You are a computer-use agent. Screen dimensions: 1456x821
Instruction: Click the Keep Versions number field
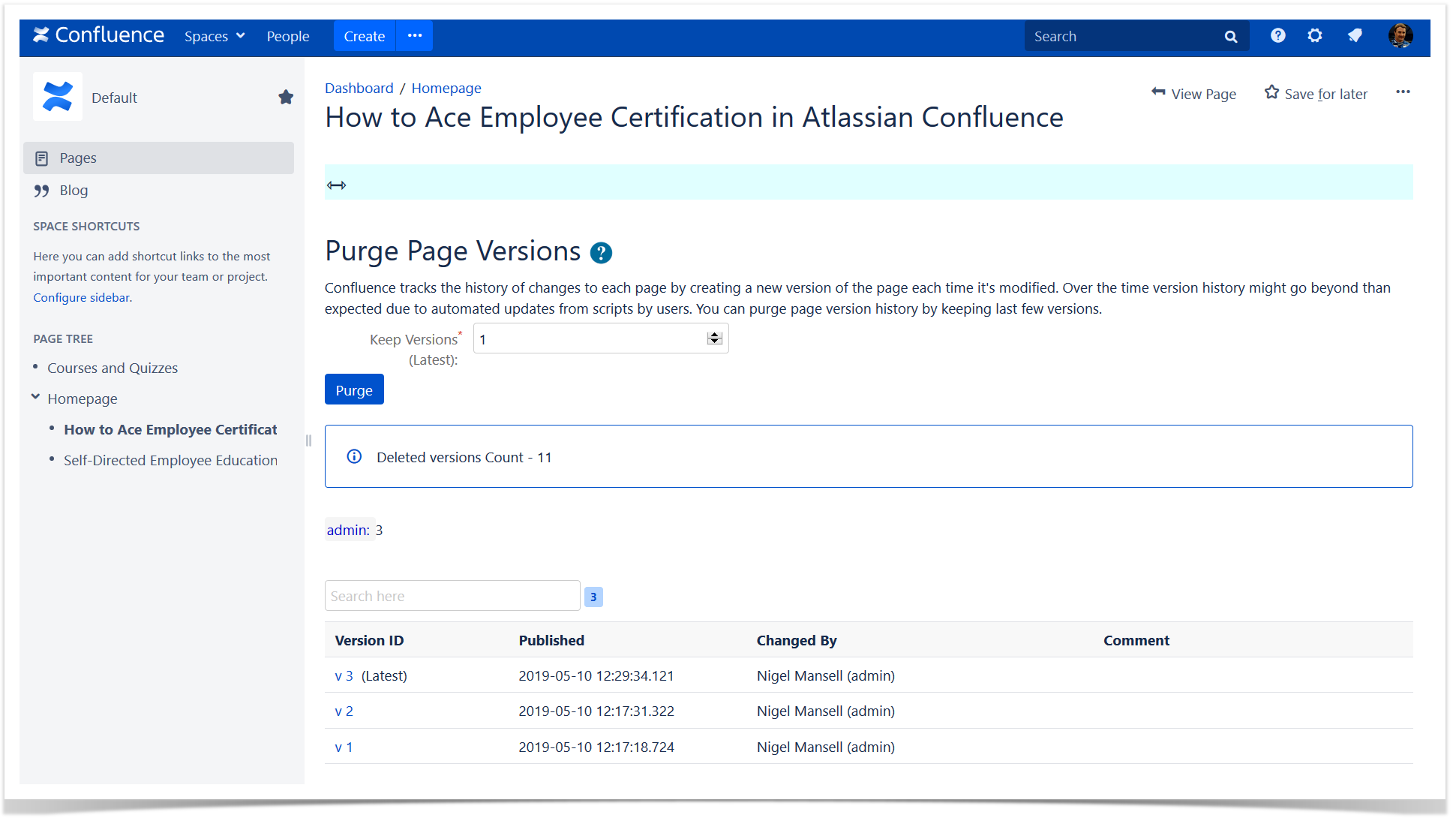(x=600, y=338)
